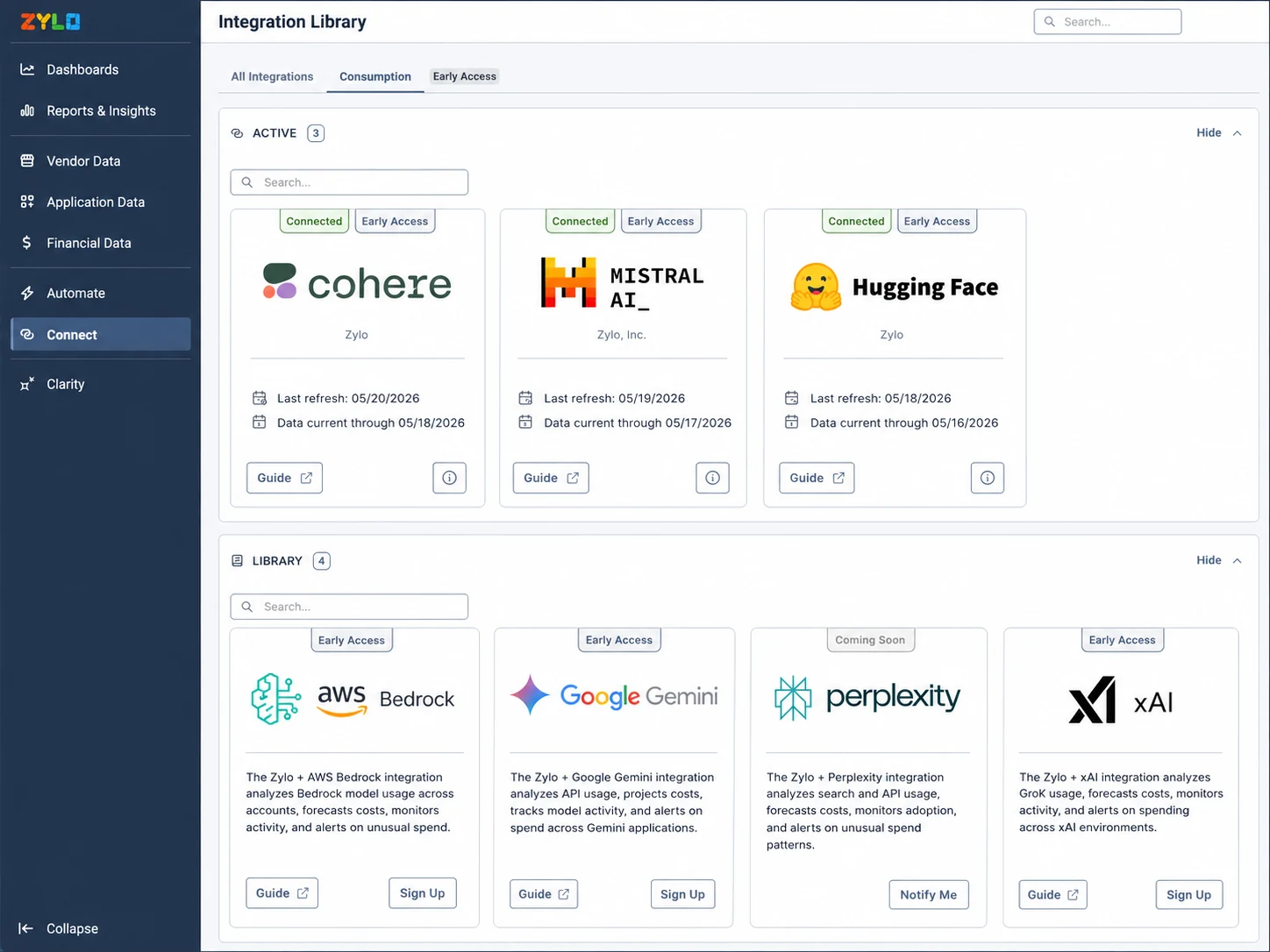The width and height of the screenshot is (1270, 952).
Task: Open the AWS Bedrock Guide
Action: (x=282, y=893)
